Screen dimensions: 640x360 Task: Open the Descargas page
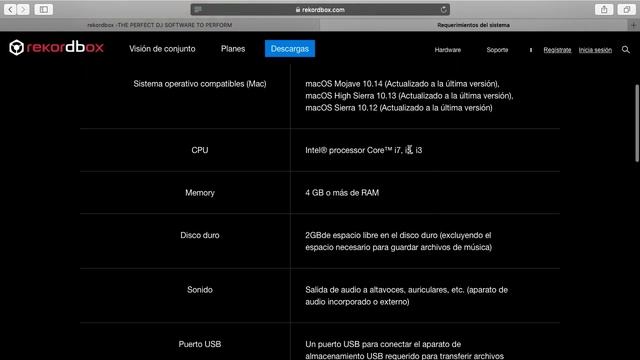[290, 49]
